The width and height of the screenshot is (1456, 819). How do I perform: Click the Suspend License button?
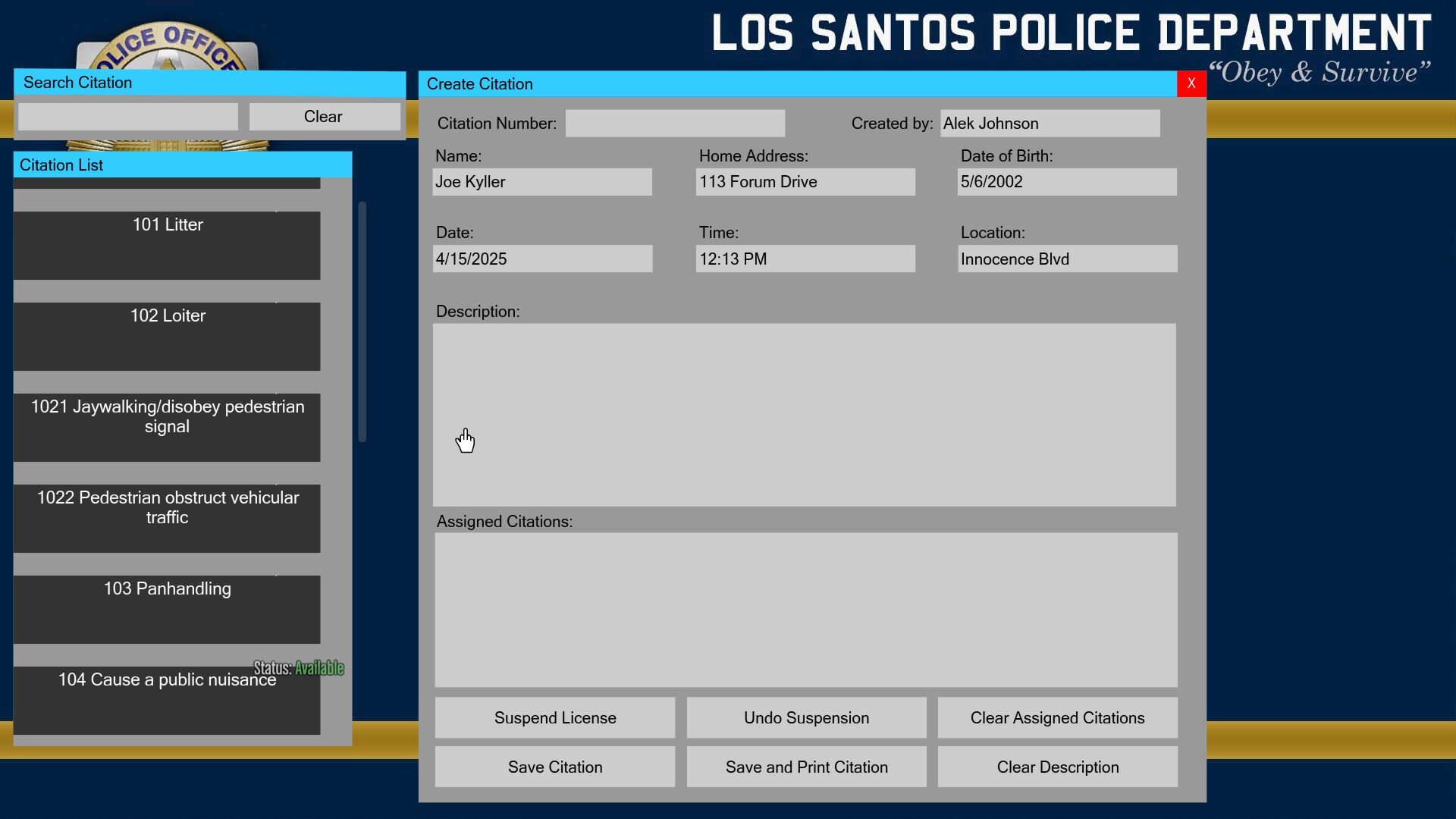click(554, 717)
